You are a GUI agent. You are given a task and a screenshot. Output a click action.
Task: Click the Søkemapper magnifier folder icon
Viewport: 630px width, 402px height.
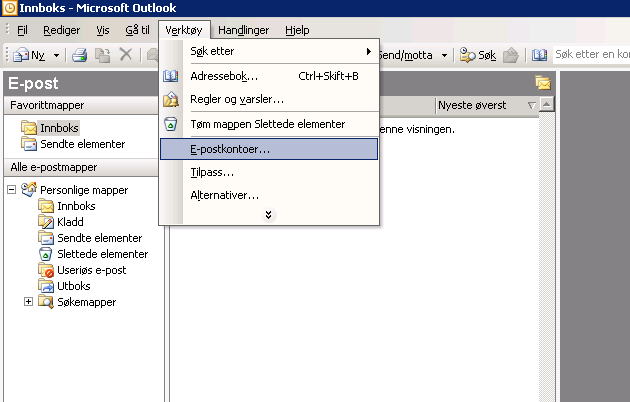pos(46,302)
